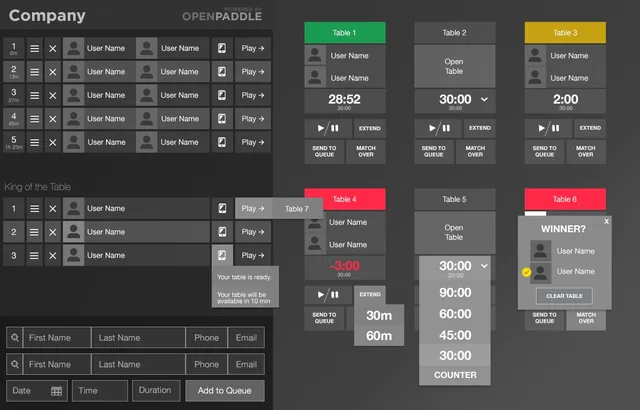The image size is (640, 410).
Task: Click reorder handle on queue row 1
Action: point(35,49)
